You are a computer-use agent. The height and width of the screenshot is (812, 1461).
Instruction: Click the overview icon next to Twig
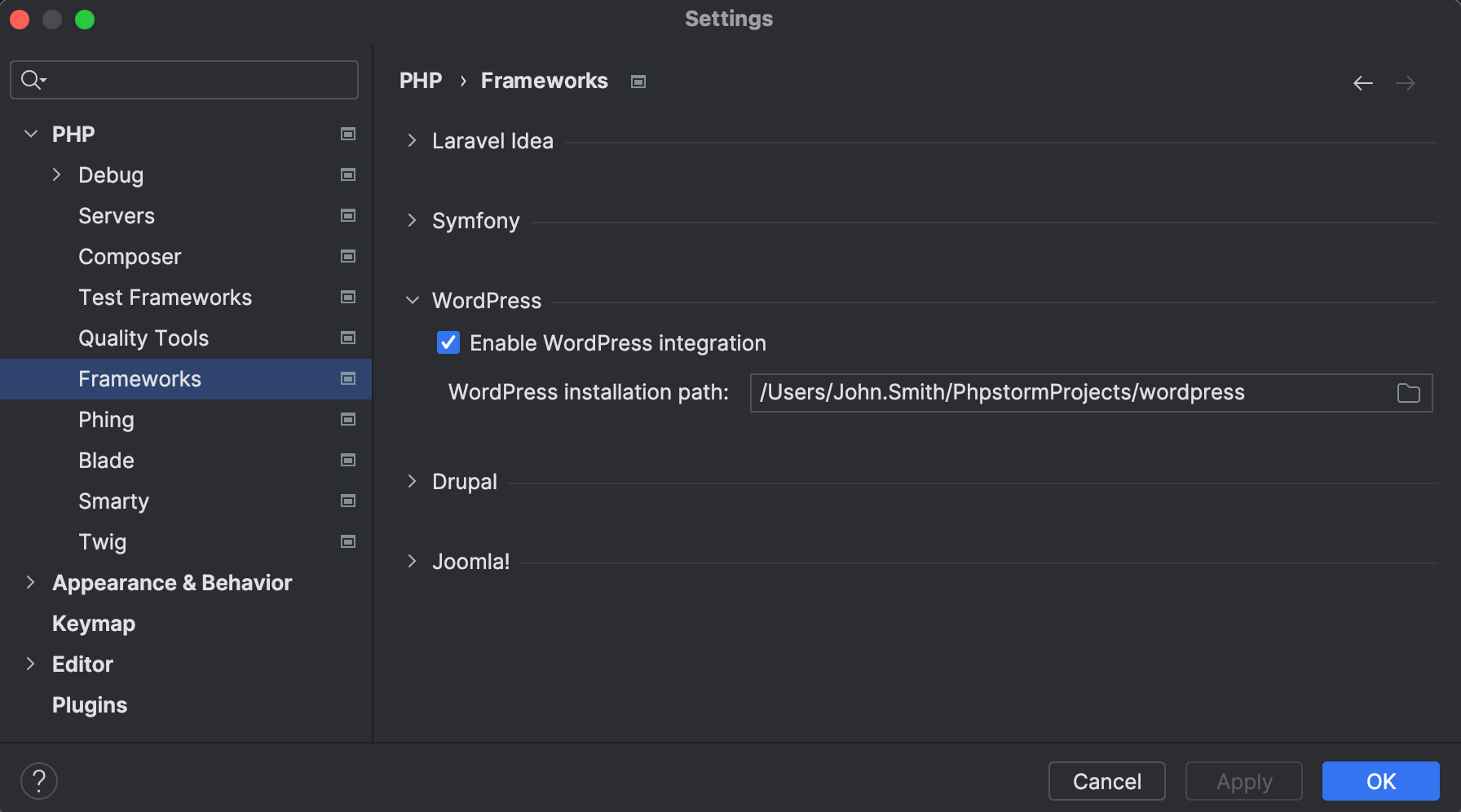pos(348,541)
